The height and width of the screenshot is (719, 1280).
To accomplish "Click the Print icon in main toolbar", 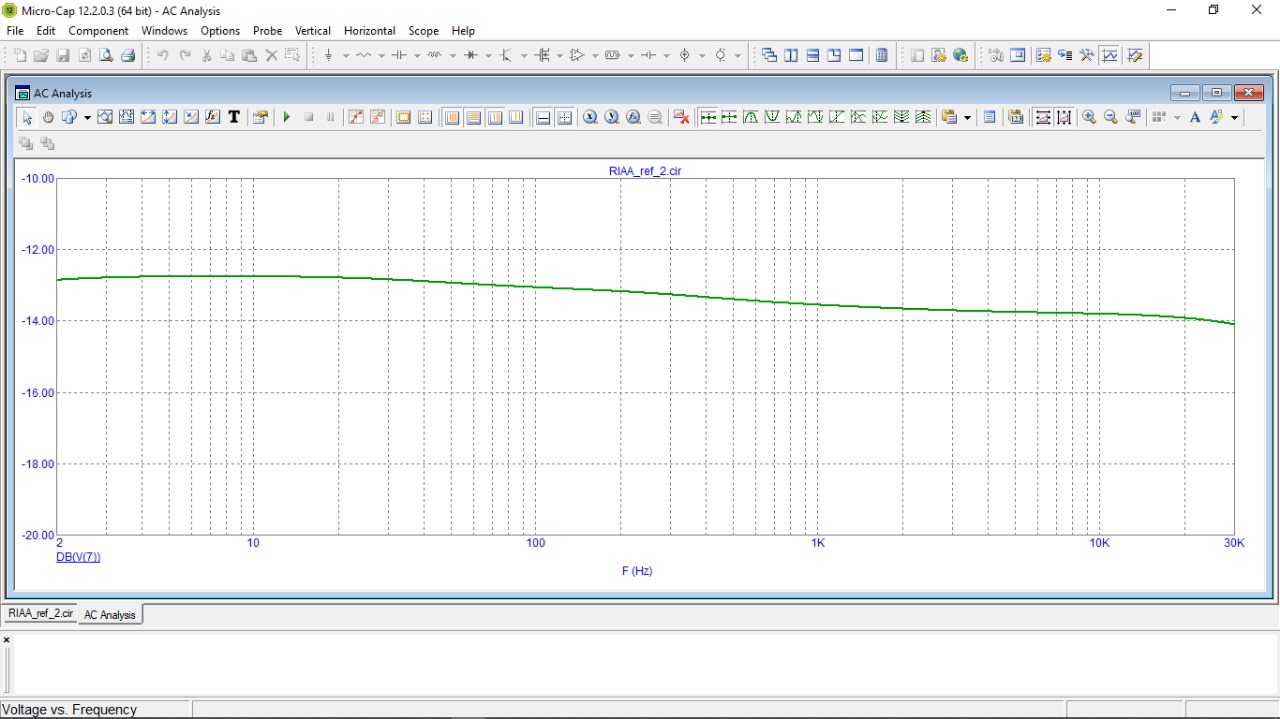I will (x=128, y=55).
